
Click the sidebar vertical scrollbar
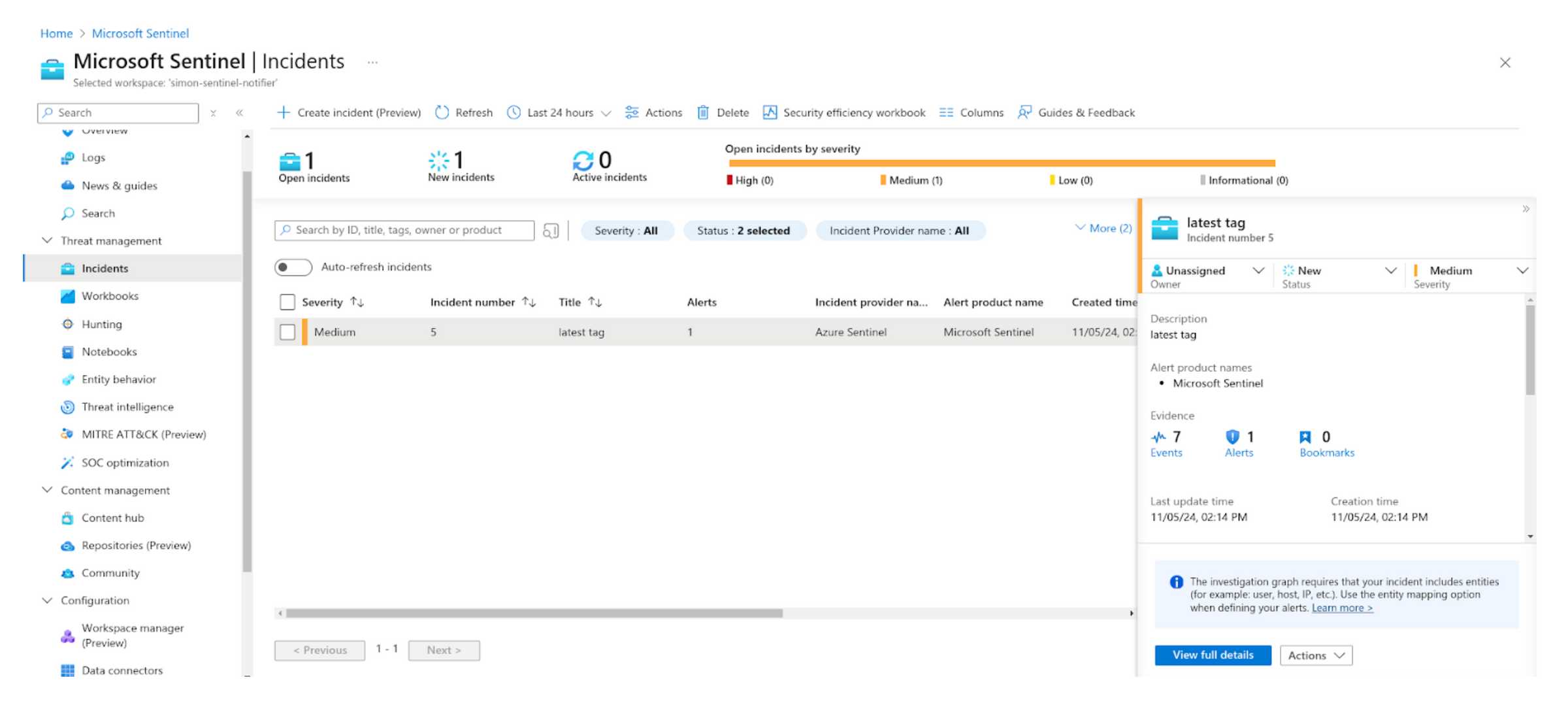(x=247, y=372)
